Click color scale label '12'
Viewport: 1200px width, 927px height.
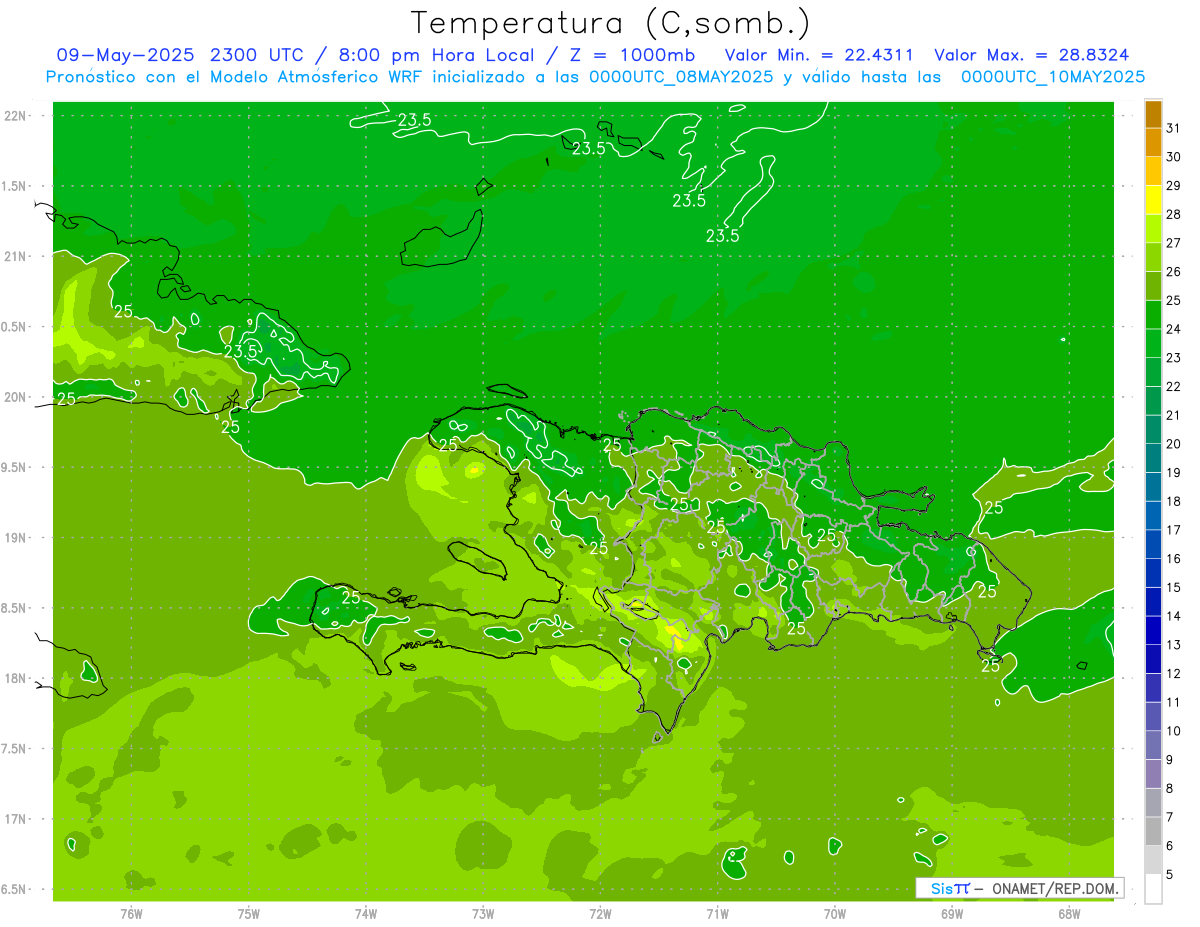point(1174,673)
